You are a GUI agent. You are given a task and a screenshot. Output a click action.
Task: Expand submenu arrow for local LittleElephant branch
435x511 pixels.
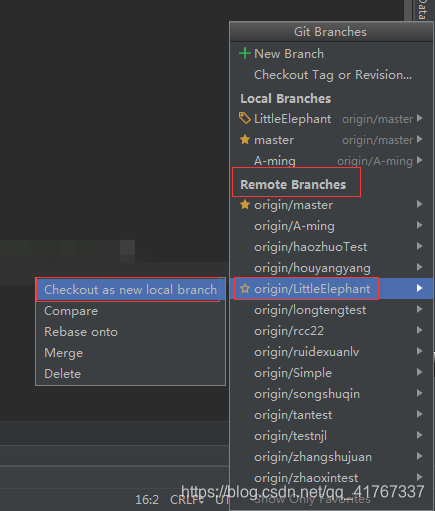pyautogui.click(x=420, y=118)
